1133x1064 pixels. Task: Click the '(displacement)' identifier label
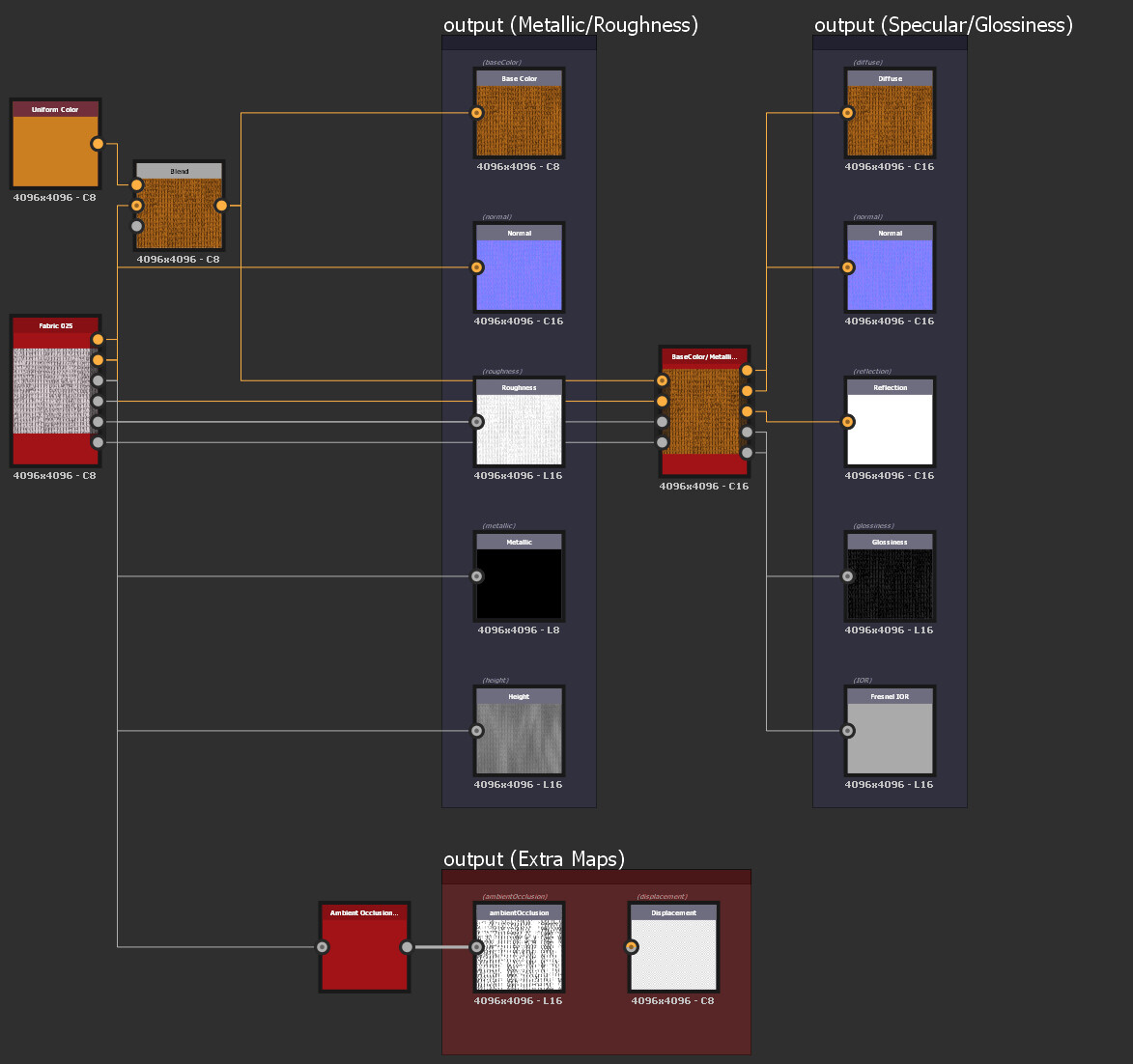(662, 896)
